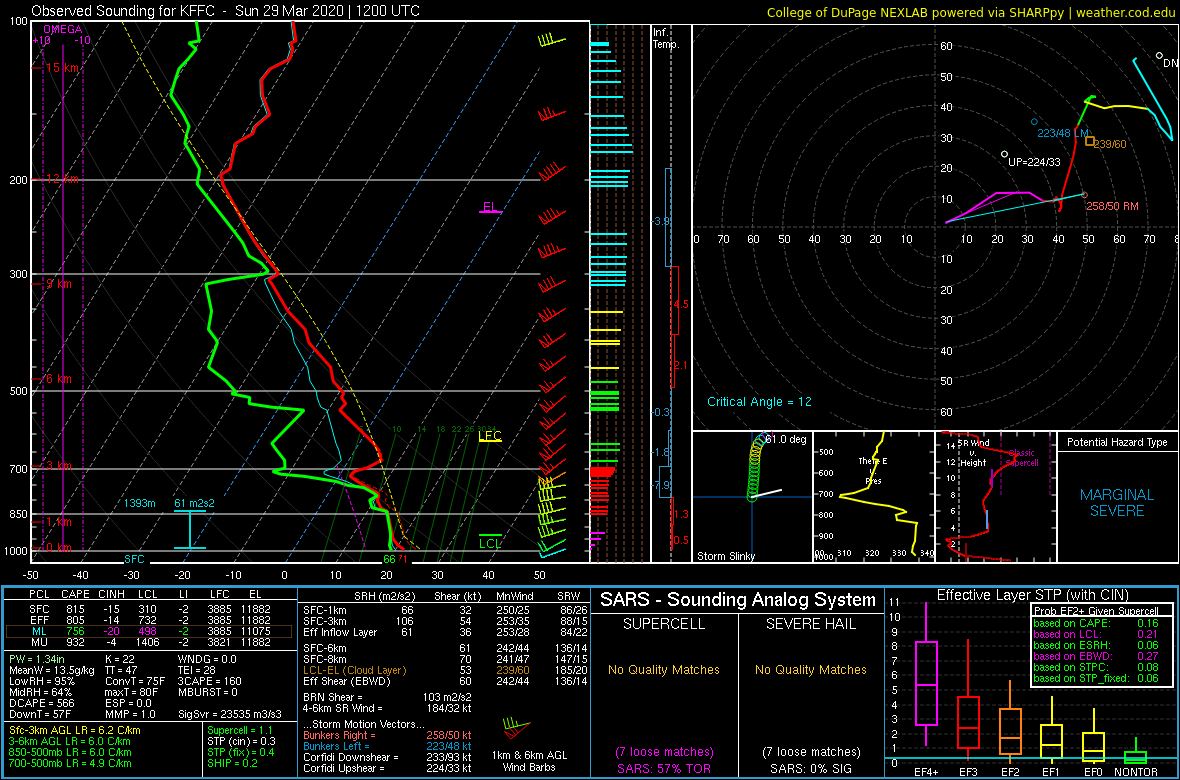Click the 'Corfidi Downshear' row
The width and height of the screenshot is (1180, 780).
[x=388, y=757]
